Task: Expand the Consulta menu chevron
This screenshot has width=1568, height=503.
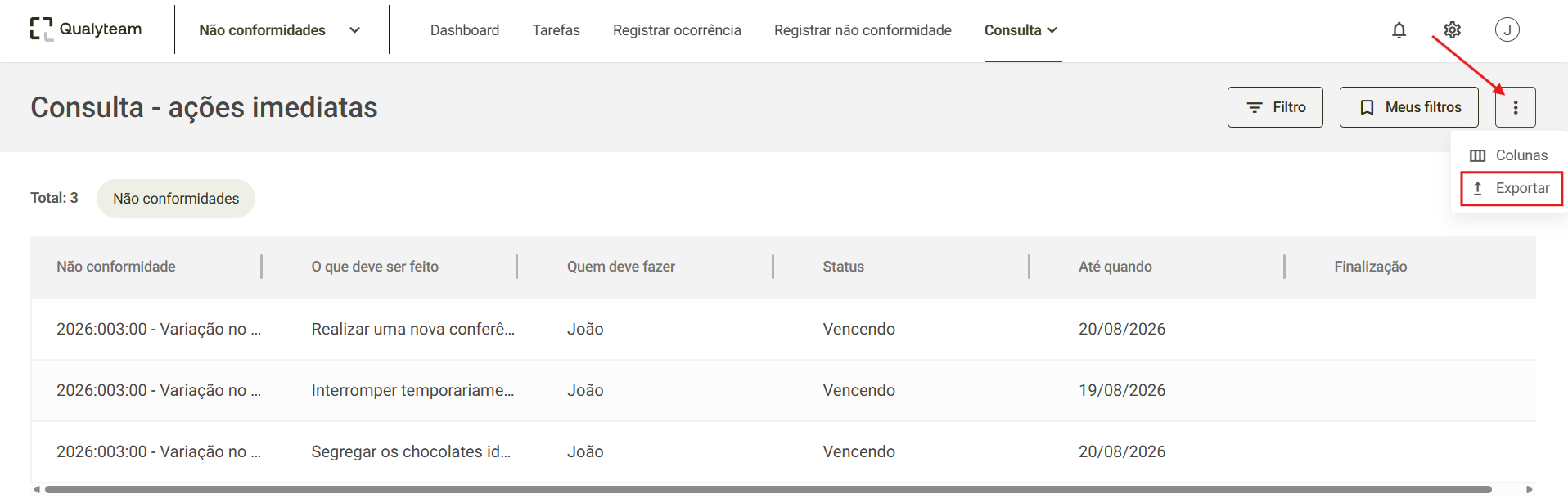Action: coord(1052,30)
